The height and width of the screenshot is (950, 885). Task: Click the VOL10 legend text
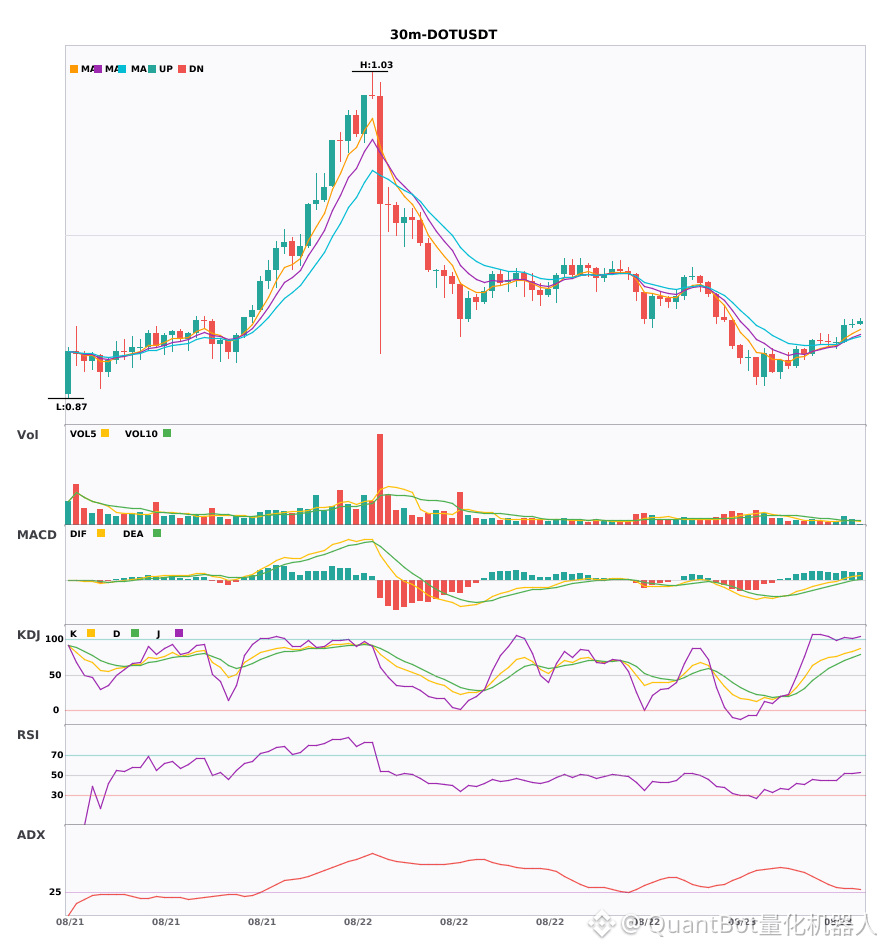click(x=141, y=434)
